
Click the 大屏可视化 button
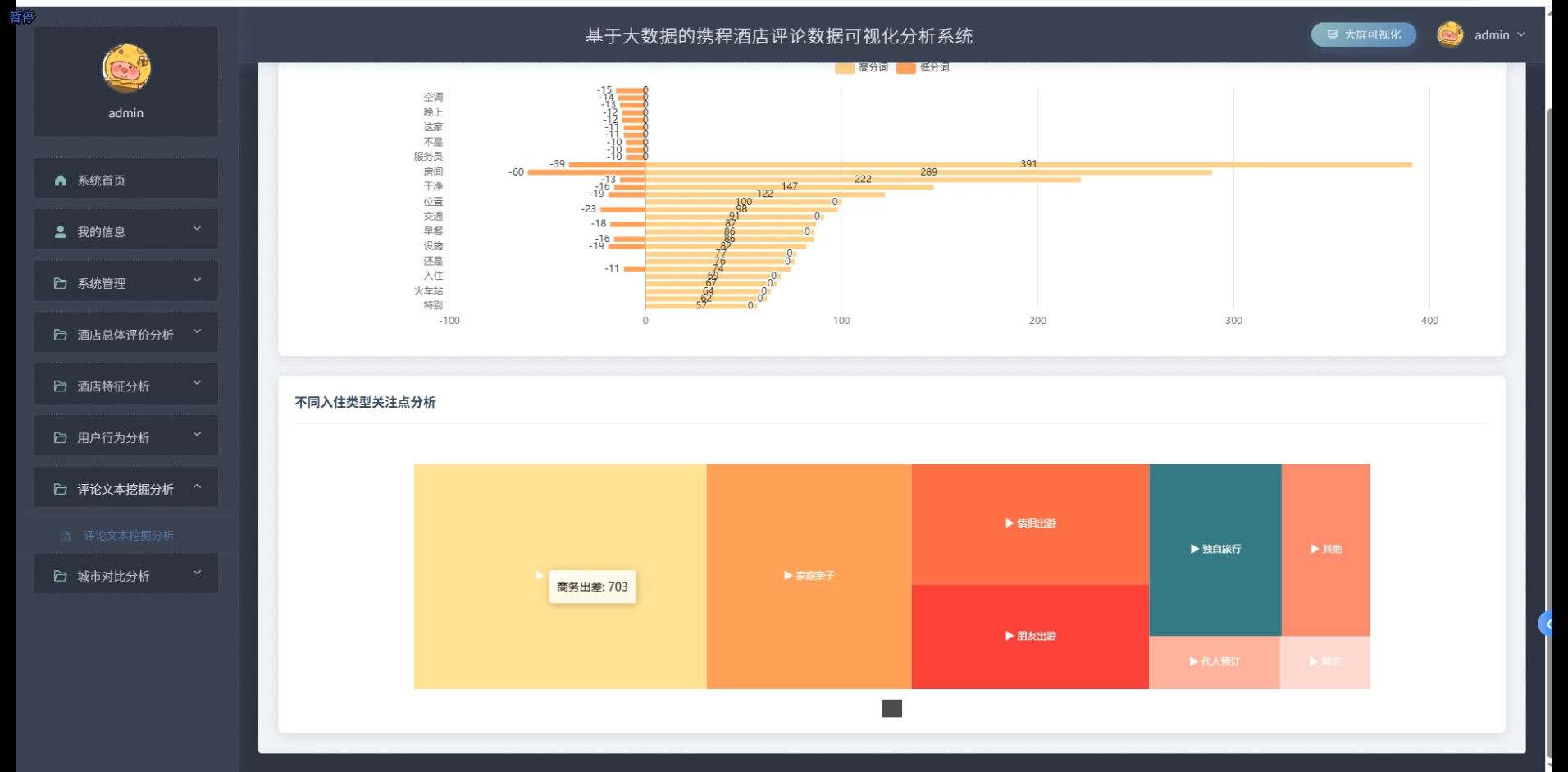tap(1362, 34)
